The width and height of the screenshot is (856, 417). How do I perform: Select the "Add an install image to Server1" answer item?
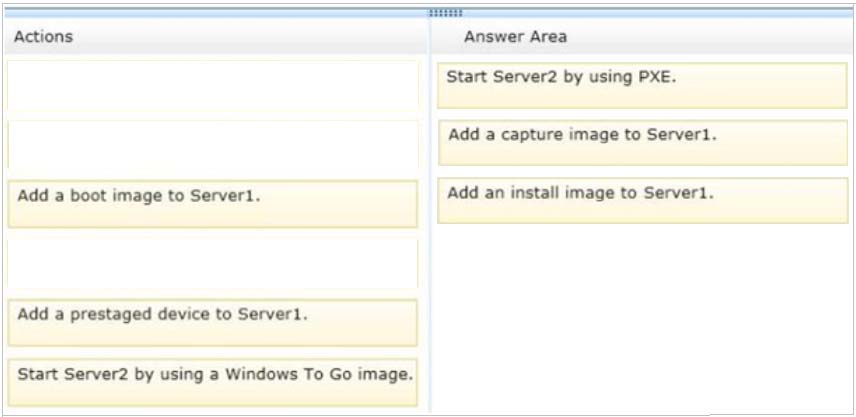coord(643,200)
